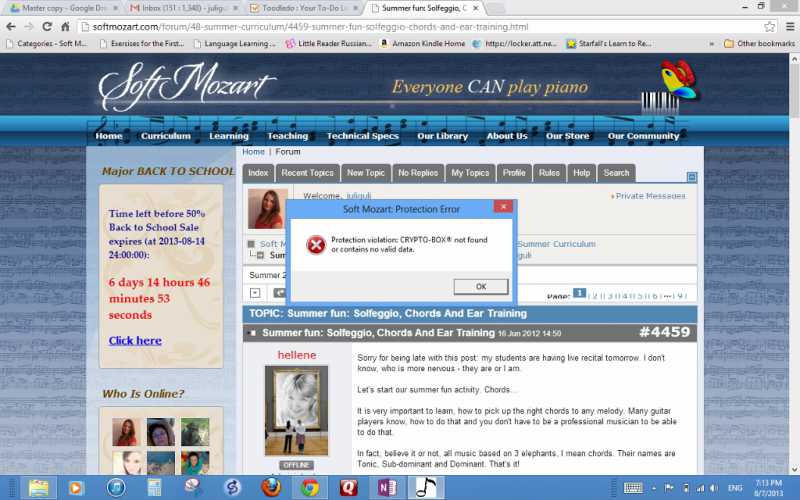Switch to the Toodledo To-Do tab
Viewport: 800px width, 500px height.
click(304, 8)
